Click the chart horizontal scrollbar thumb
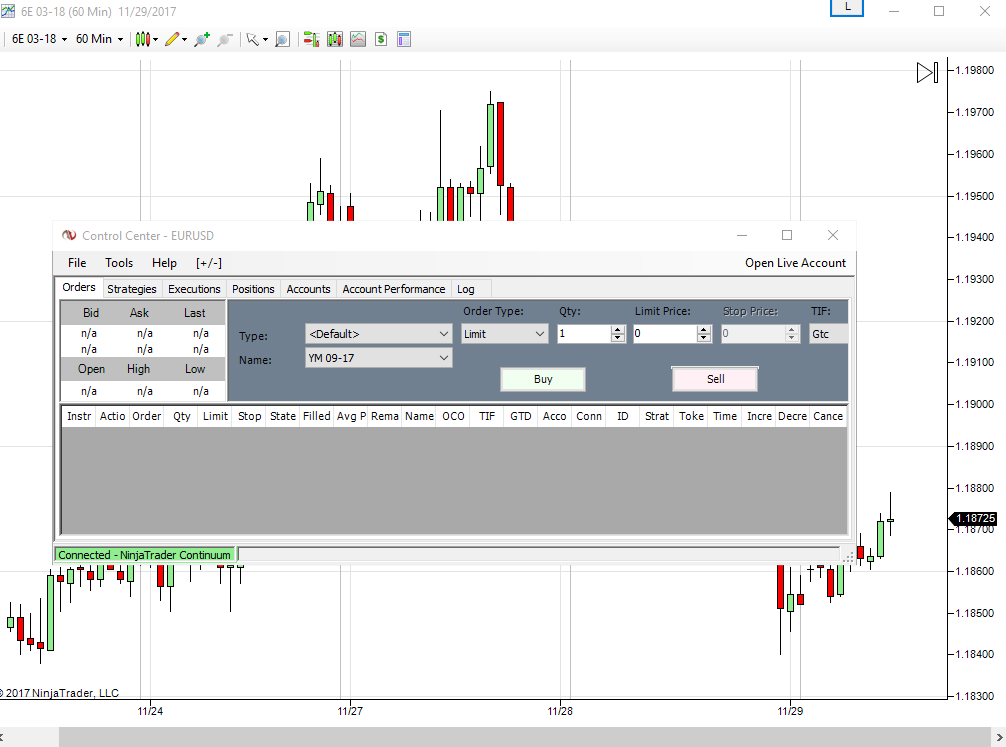The height and width of the screenshot is (747, 1006). tap(525, 737)
